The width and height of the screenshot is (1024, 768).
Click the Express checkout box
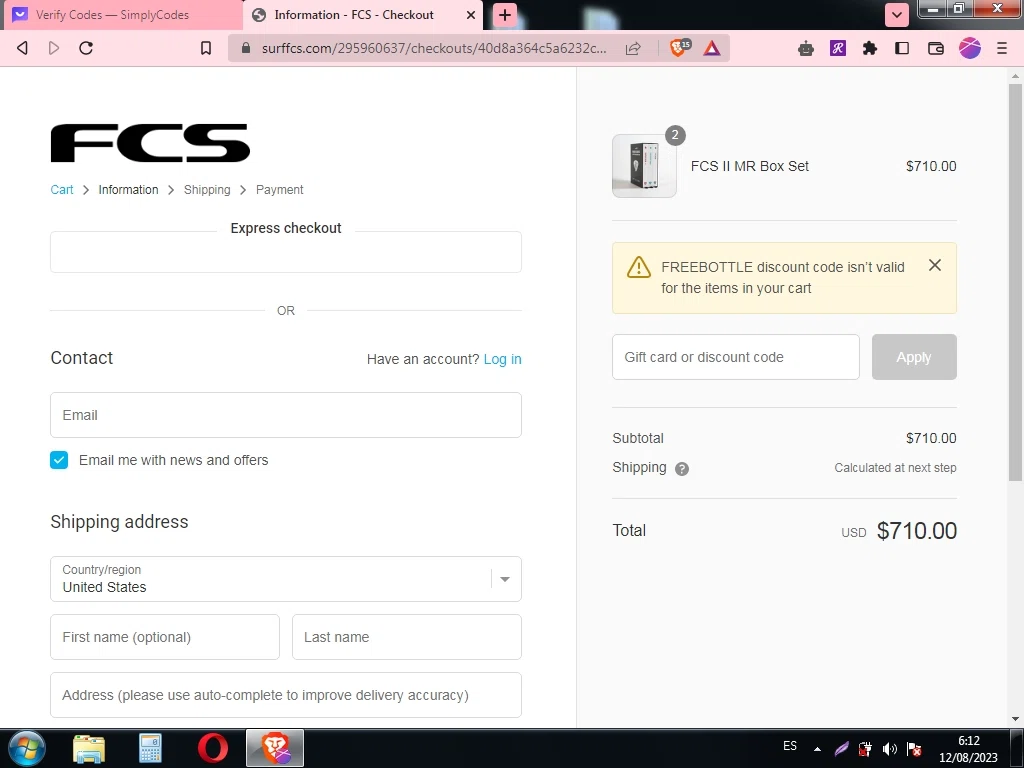point(285,251)
